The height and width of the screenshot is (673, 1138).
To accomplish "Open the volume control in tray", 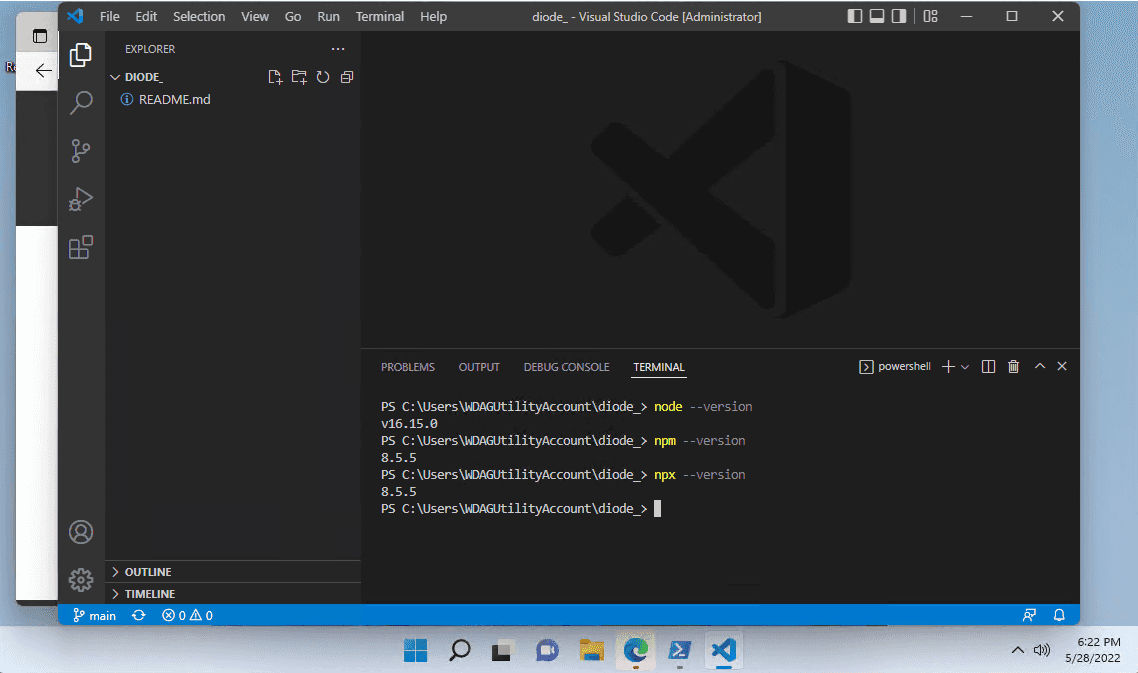I will 1041,650.
